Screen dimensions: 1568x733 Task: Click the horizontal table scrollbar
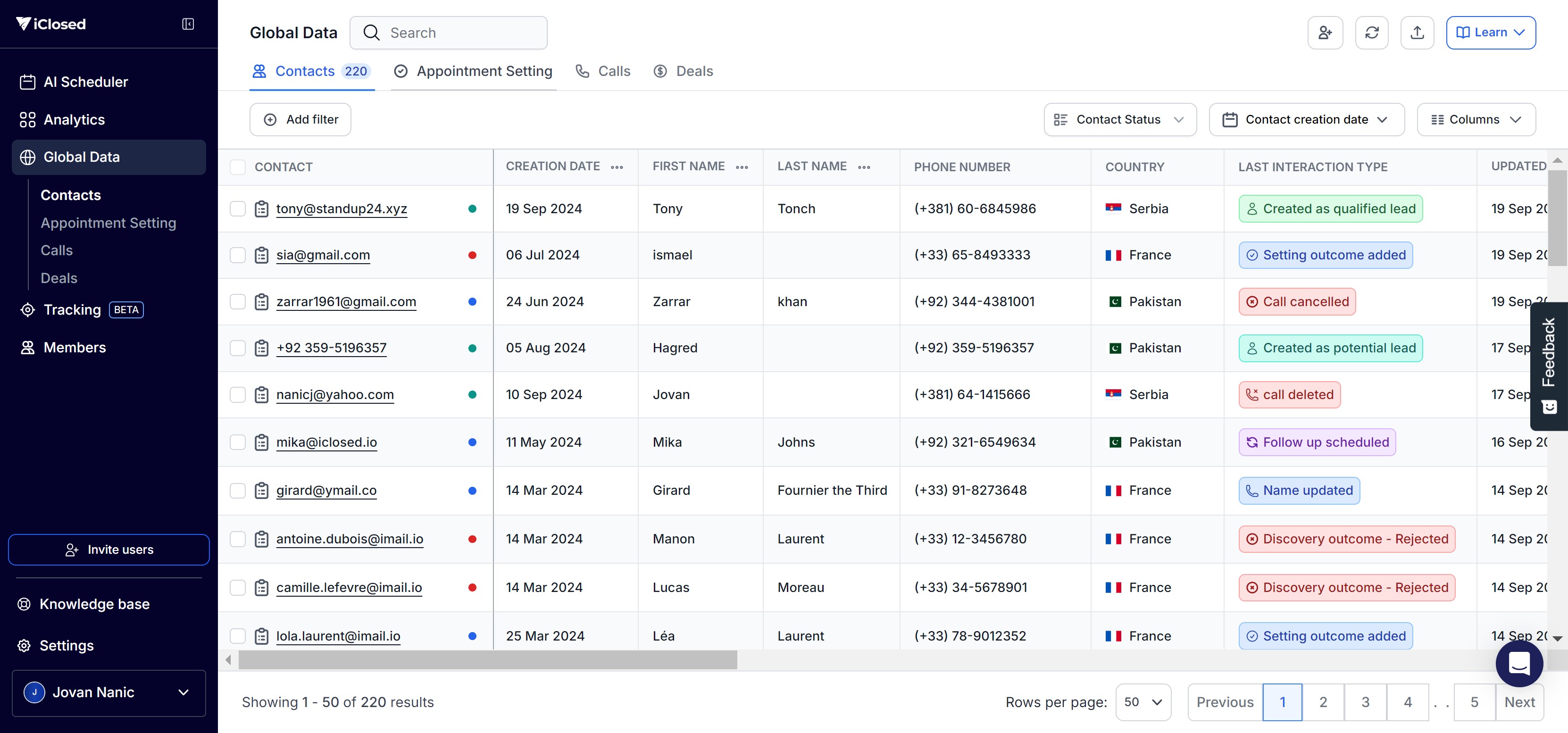click(x=487, y=659)
